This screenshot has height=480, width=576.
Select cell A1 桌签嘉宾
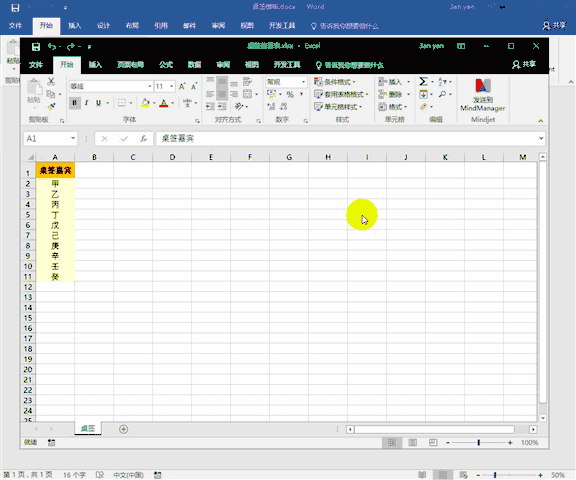click(55, 170)
